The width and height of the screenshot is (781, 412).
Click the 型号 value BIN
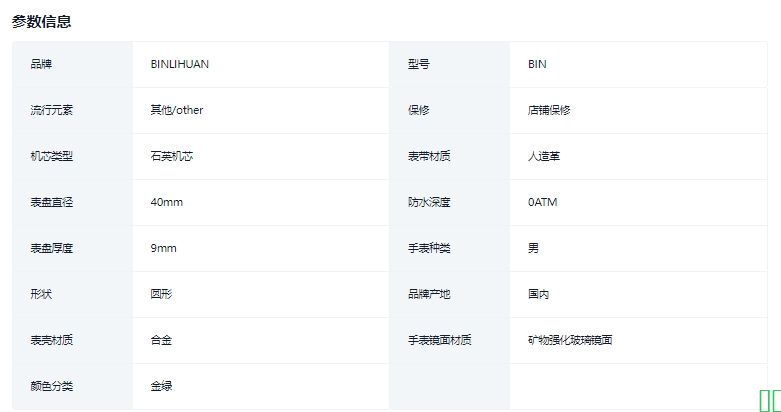coord(537,64)
